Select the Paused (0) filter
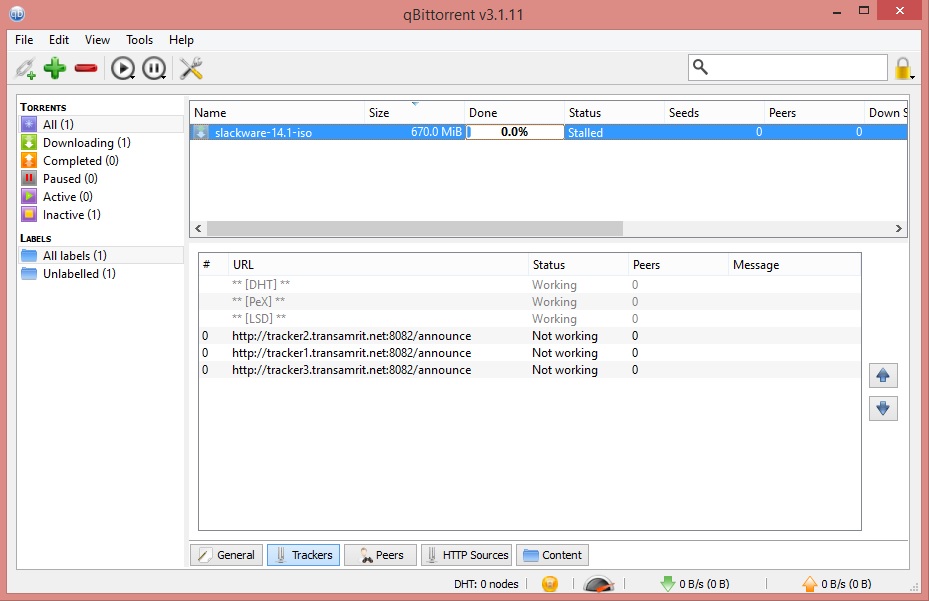This screenshot has width=929, height=601. (102, 178)
